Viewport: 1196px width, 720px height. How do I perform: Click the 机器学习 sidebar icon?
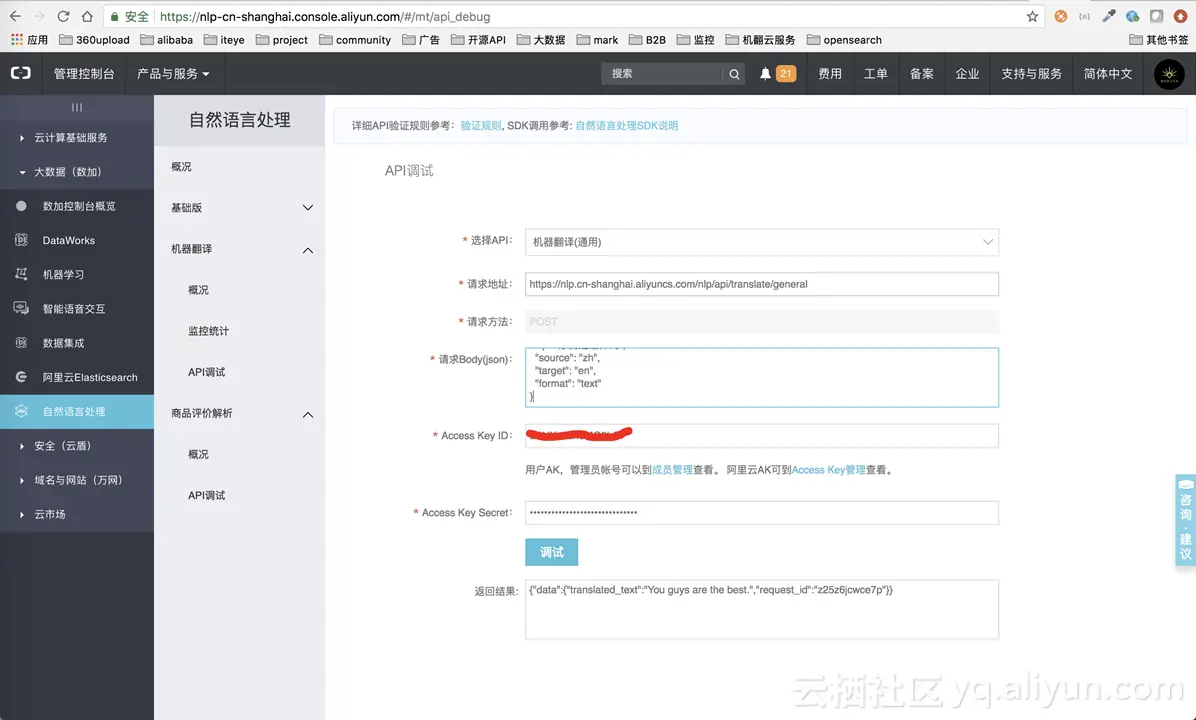click(x=21, y=274)
